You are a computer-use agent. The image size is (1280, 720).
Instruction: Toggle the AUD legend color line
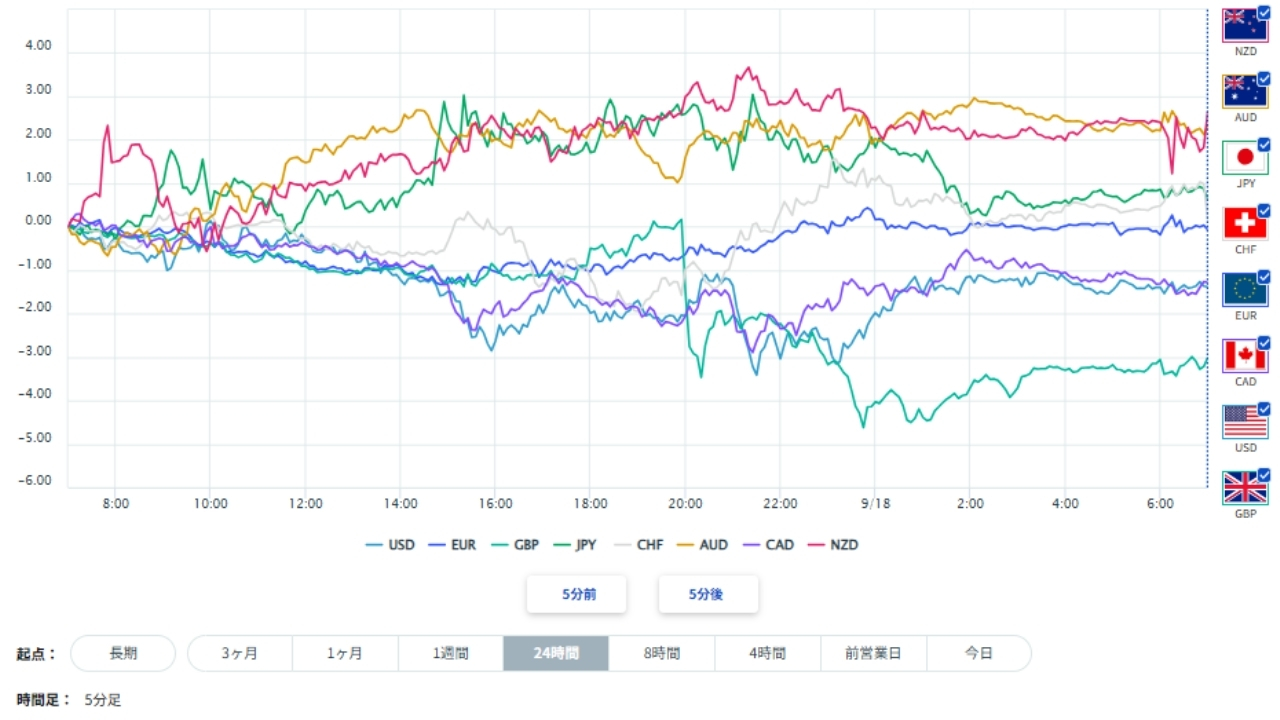click(x=701, y=545)
